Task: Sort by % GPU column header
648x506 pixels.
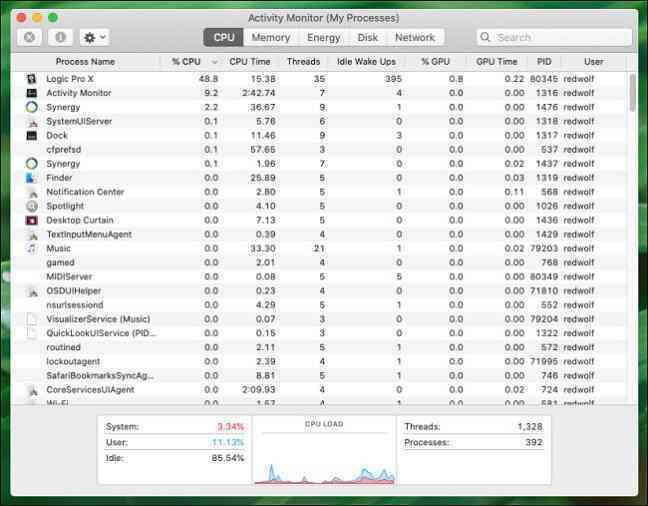Action: click(435, 62)
